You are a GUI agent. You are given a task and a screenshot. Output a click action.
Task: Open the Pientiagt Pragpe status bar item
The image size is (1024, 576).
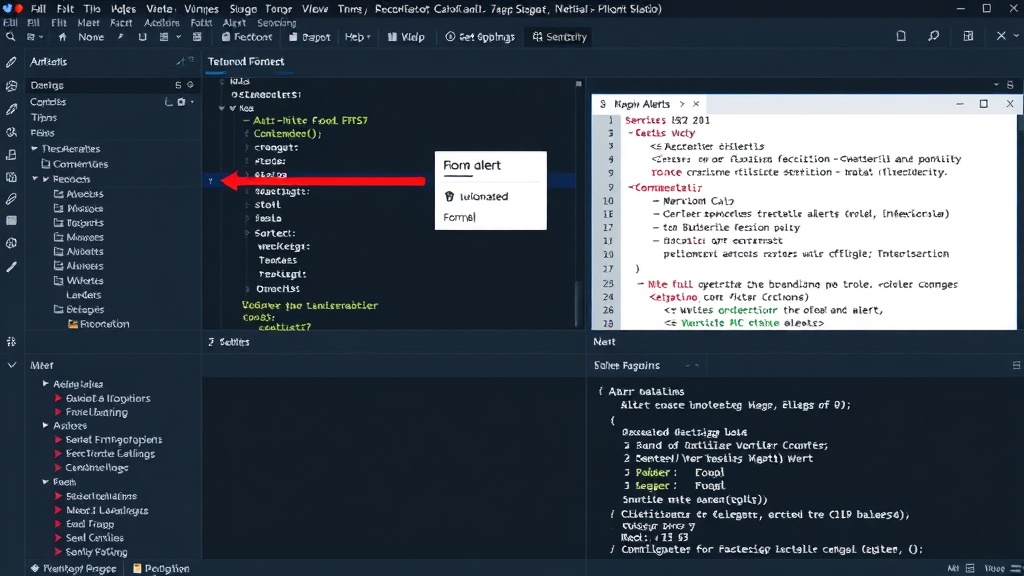(x=73, y=569)
